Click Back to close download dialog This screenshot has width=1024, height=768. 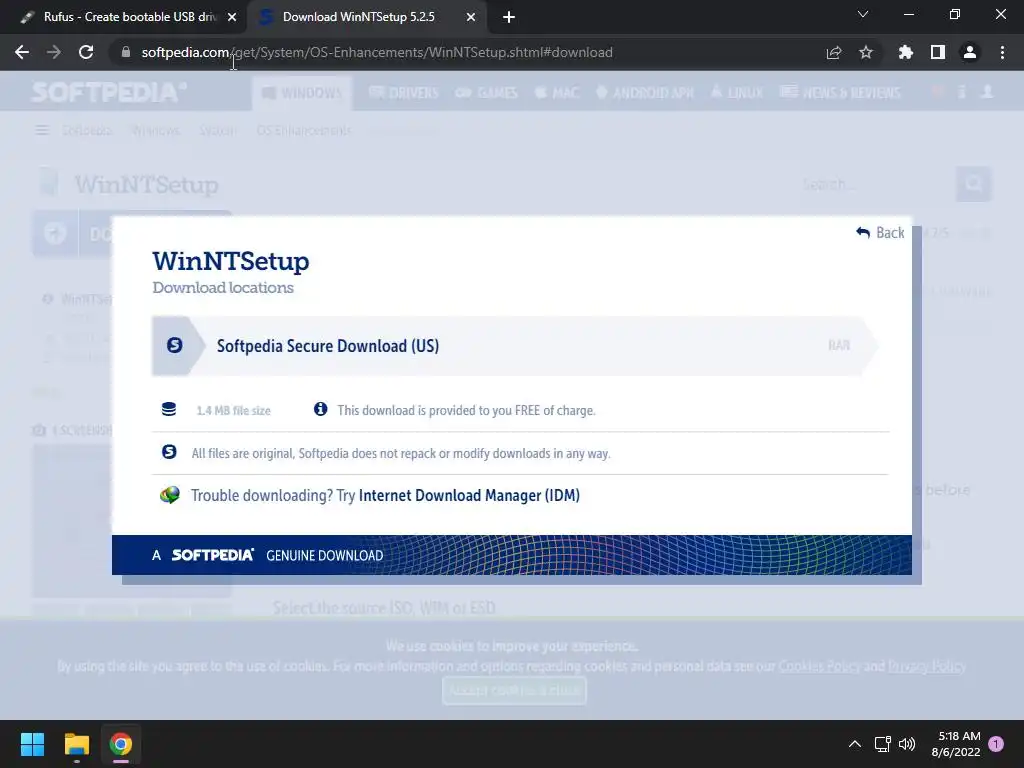(x=880, y=232)
